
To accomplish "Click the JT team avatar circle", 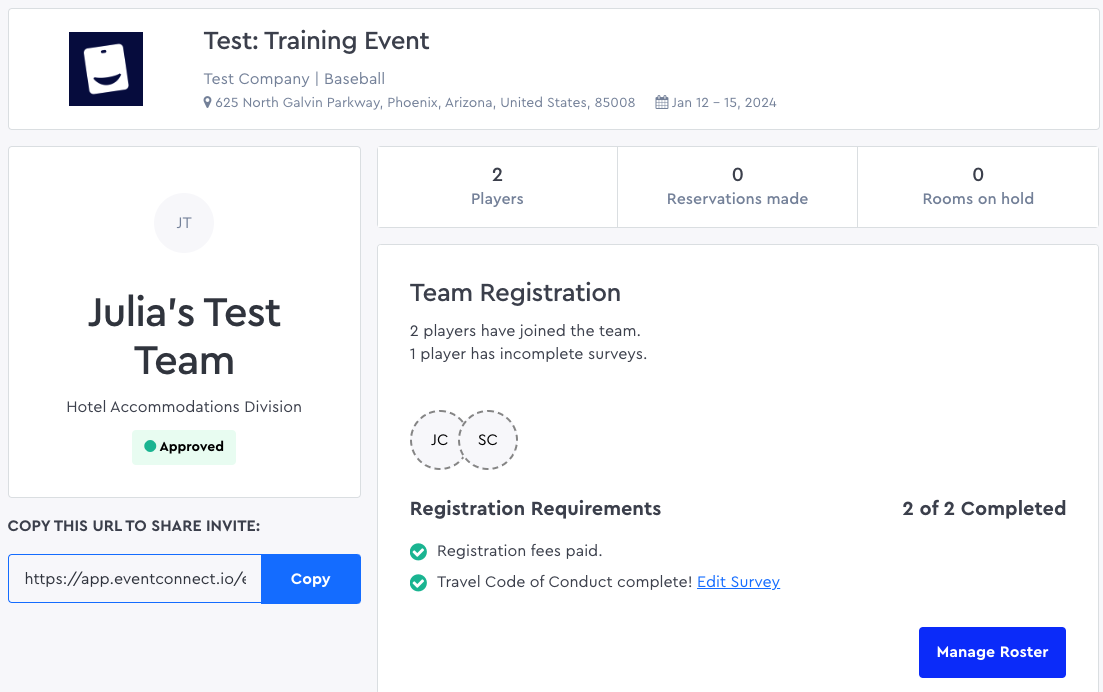I will click(184, 223).
